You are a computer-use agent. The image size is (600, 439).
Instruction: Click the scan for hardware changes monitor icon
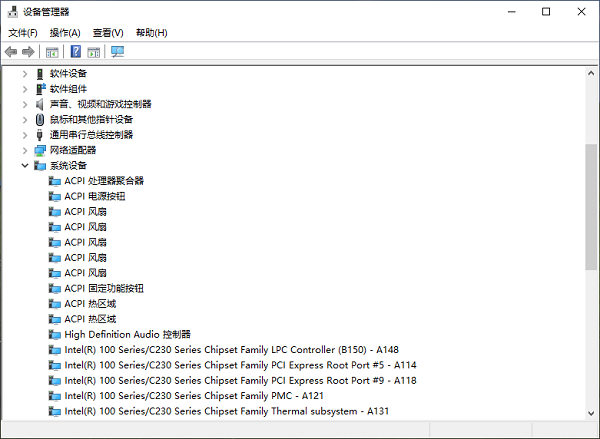tap(117, 52)
